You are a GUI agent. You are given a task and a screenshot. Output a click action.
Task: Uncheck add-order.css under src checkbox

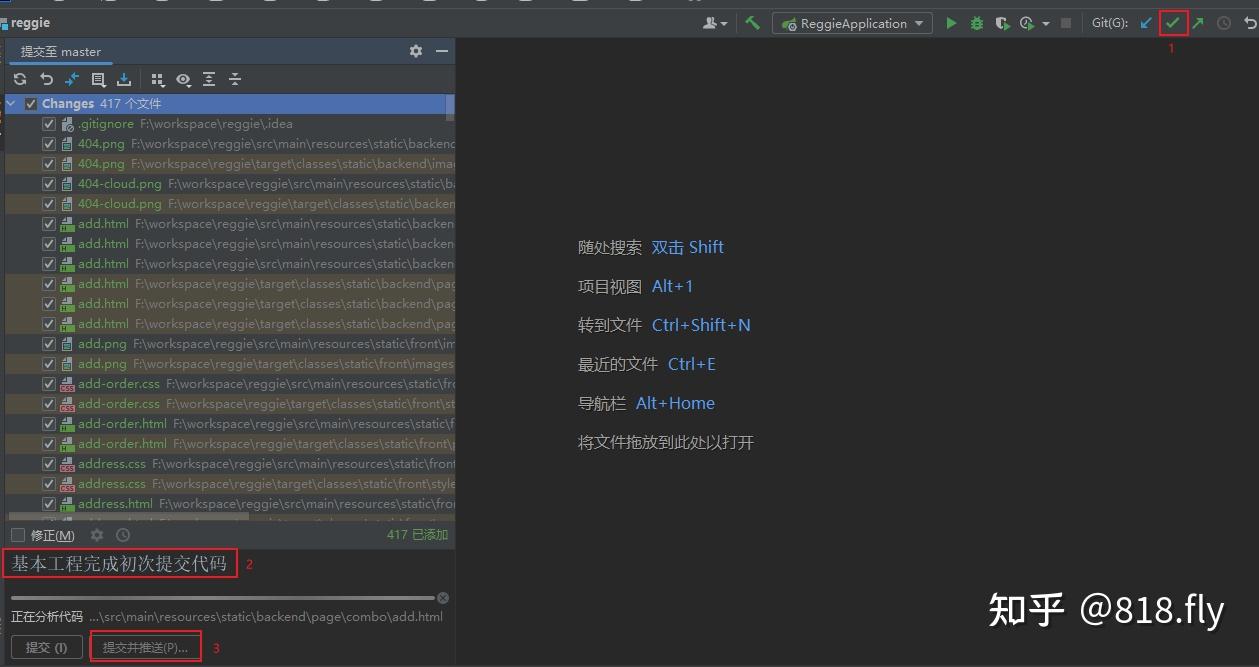tap(49, 384)
